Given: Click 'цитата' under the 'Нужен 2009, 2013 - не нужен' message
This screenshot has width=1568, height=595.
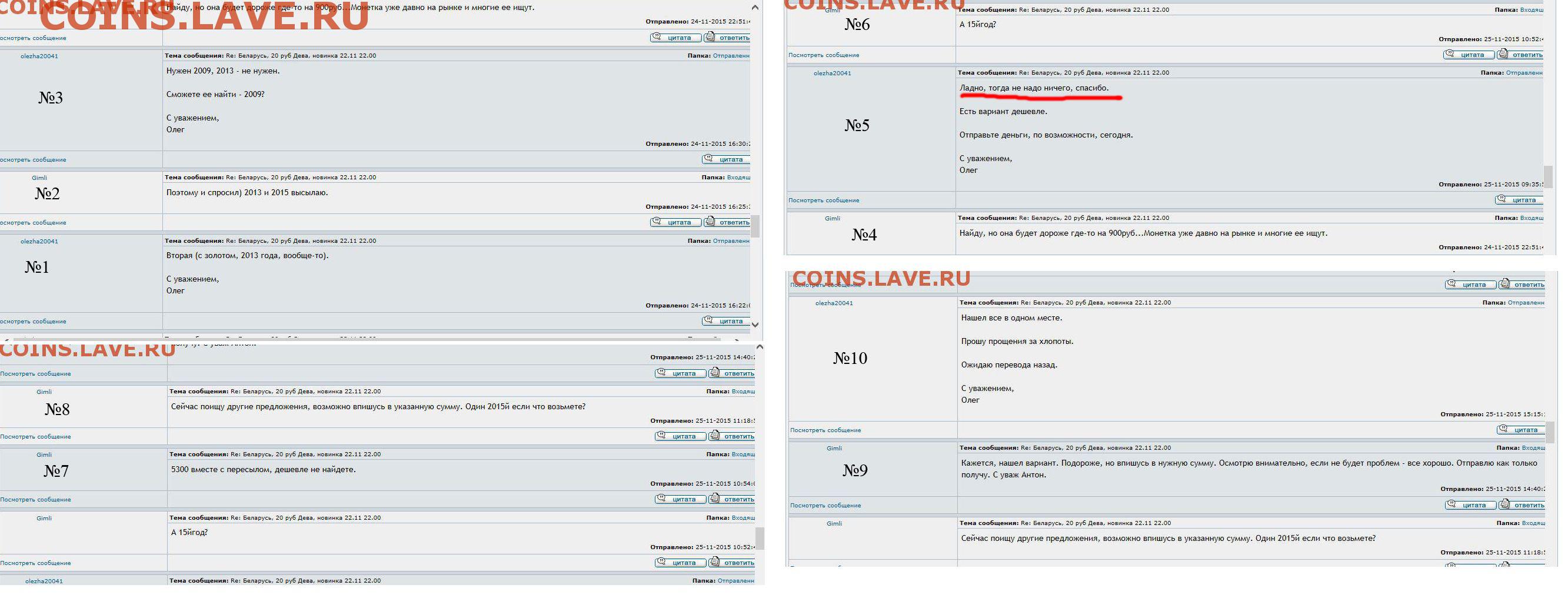Looking at the screenshot, I should pyautogui.click(x=725, y=160).
